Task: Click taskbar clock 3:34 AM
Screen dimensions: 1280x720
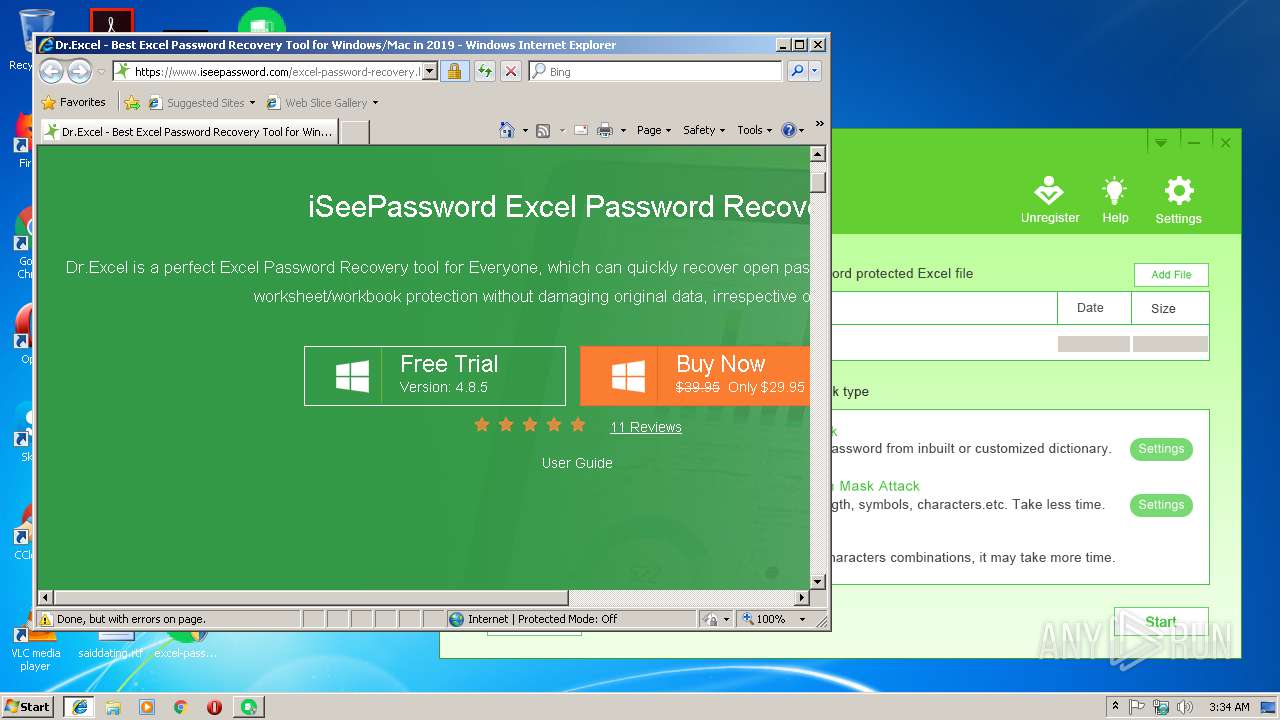Action: [1229, 707]
